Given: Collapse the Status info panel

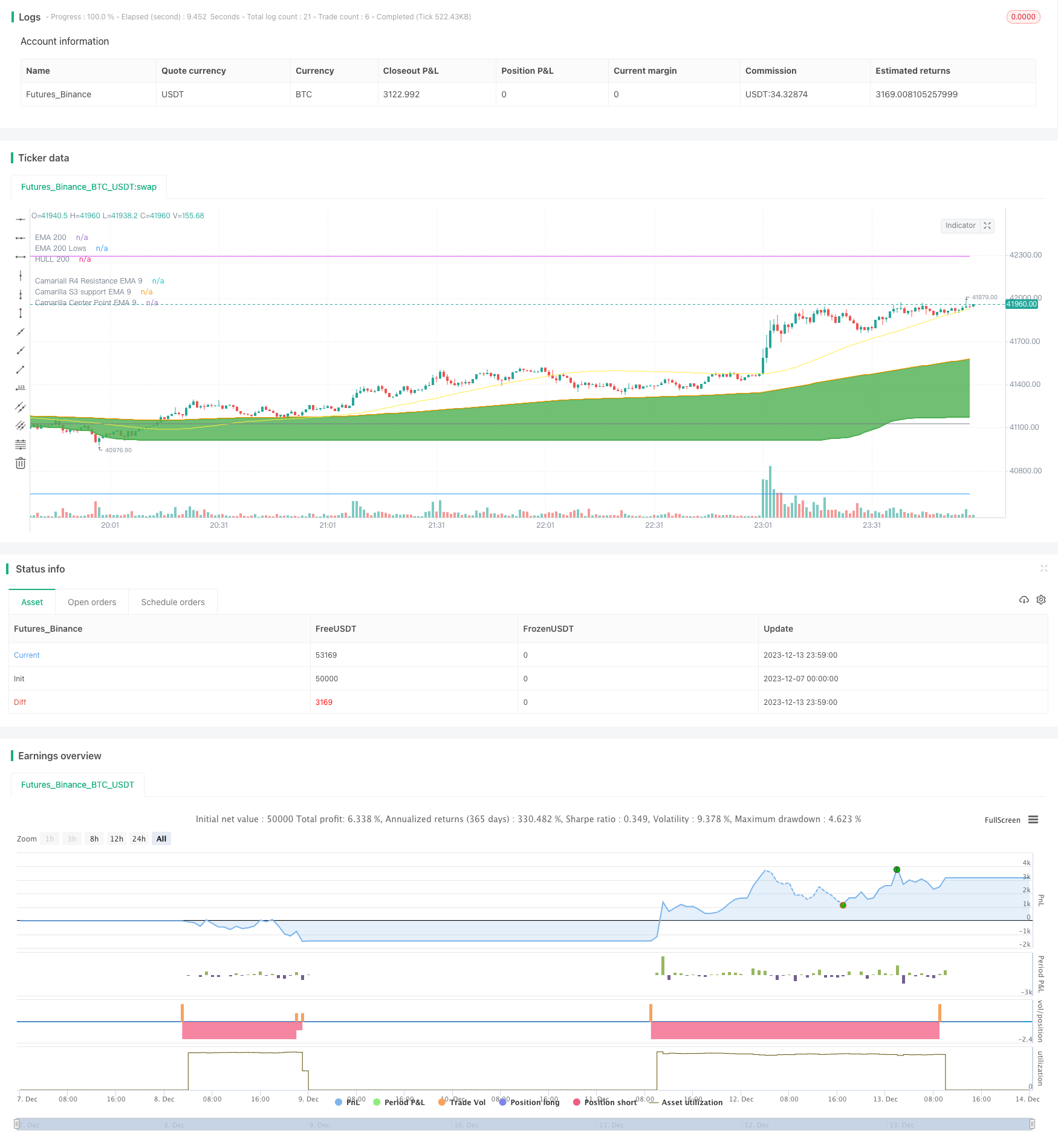Looking at the screenshot, I should point(1043,568).
